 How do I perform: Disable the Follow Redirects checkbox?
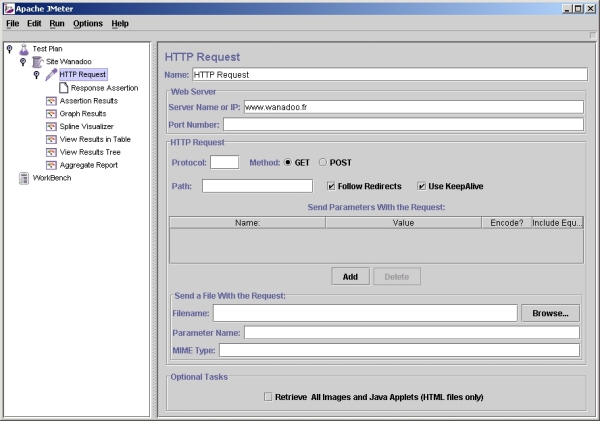click(333, 186)
